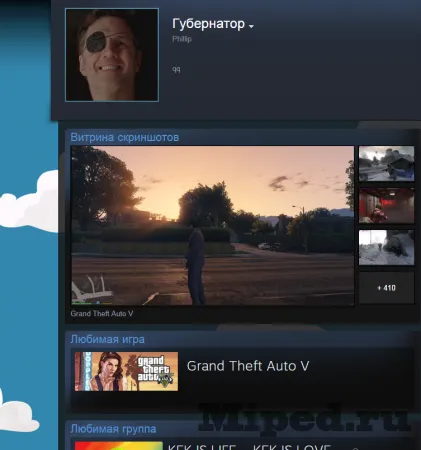Click the qq profile summary text
Viewport: 421px width, 450px height.
(176, 69)
